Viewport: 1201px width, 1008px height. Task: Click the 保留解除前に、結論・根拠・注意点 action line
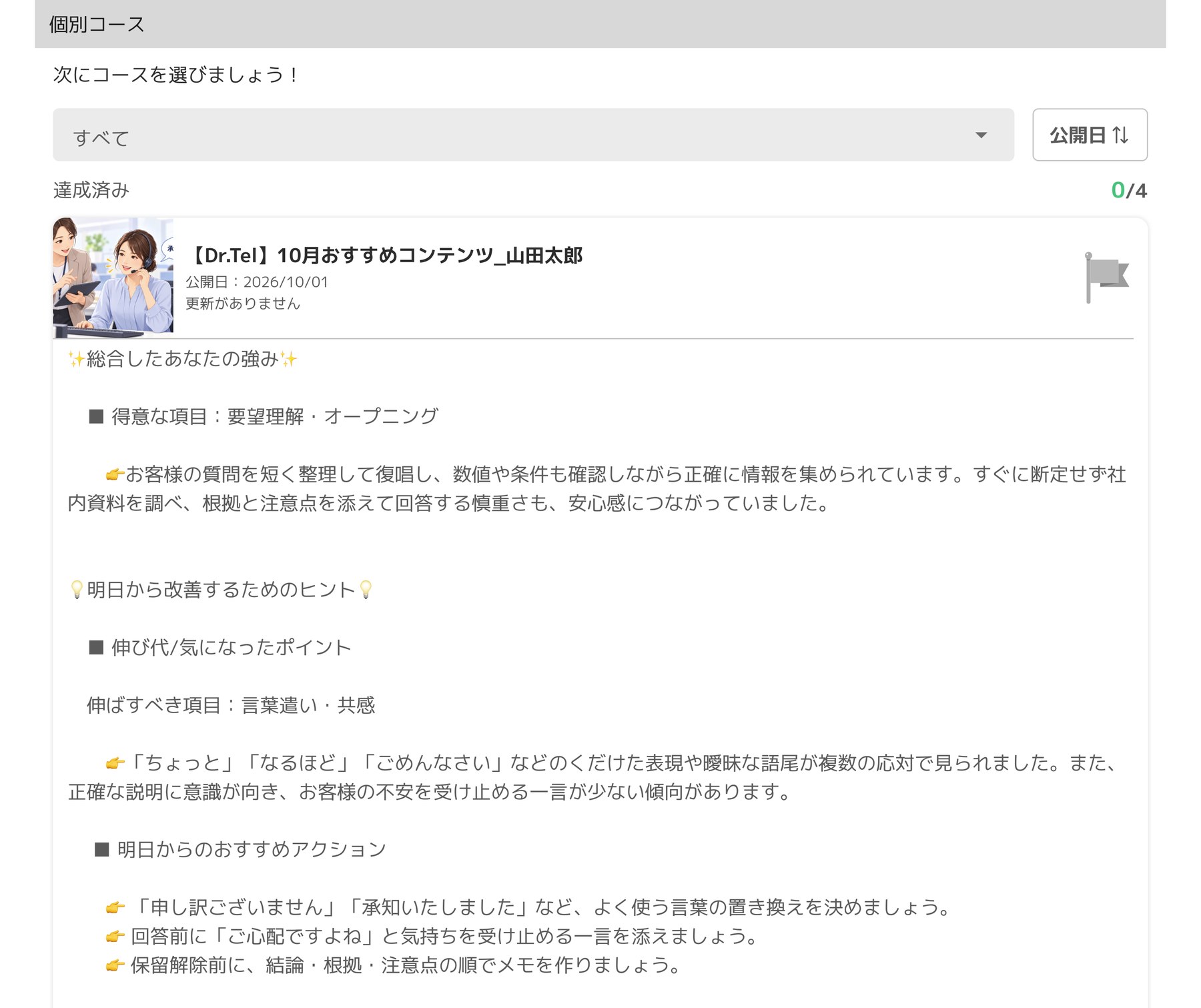pyautogui.click(x=393, y=965)
